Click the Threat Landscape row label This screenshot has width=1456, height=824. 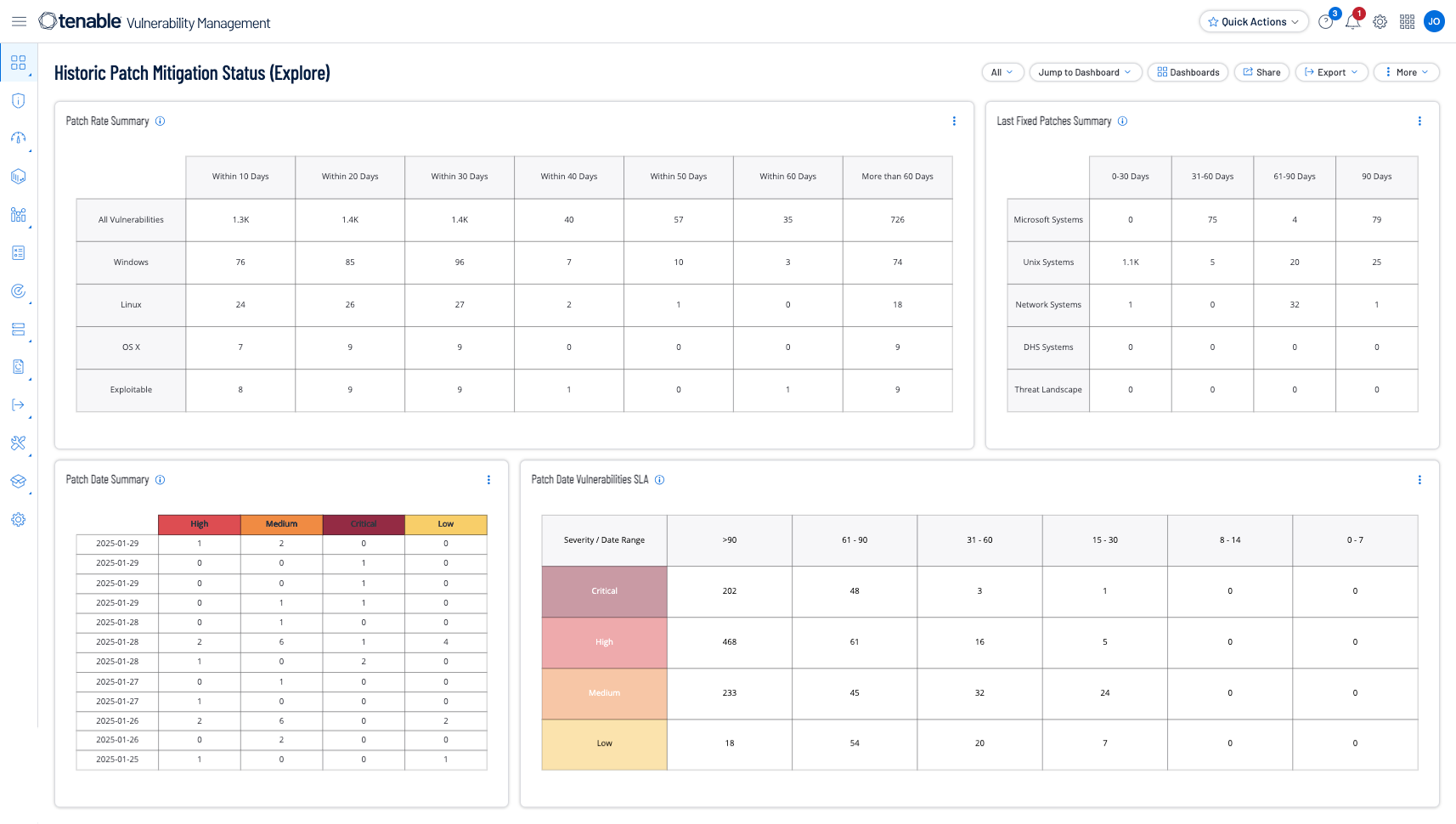click(1048, 390)
